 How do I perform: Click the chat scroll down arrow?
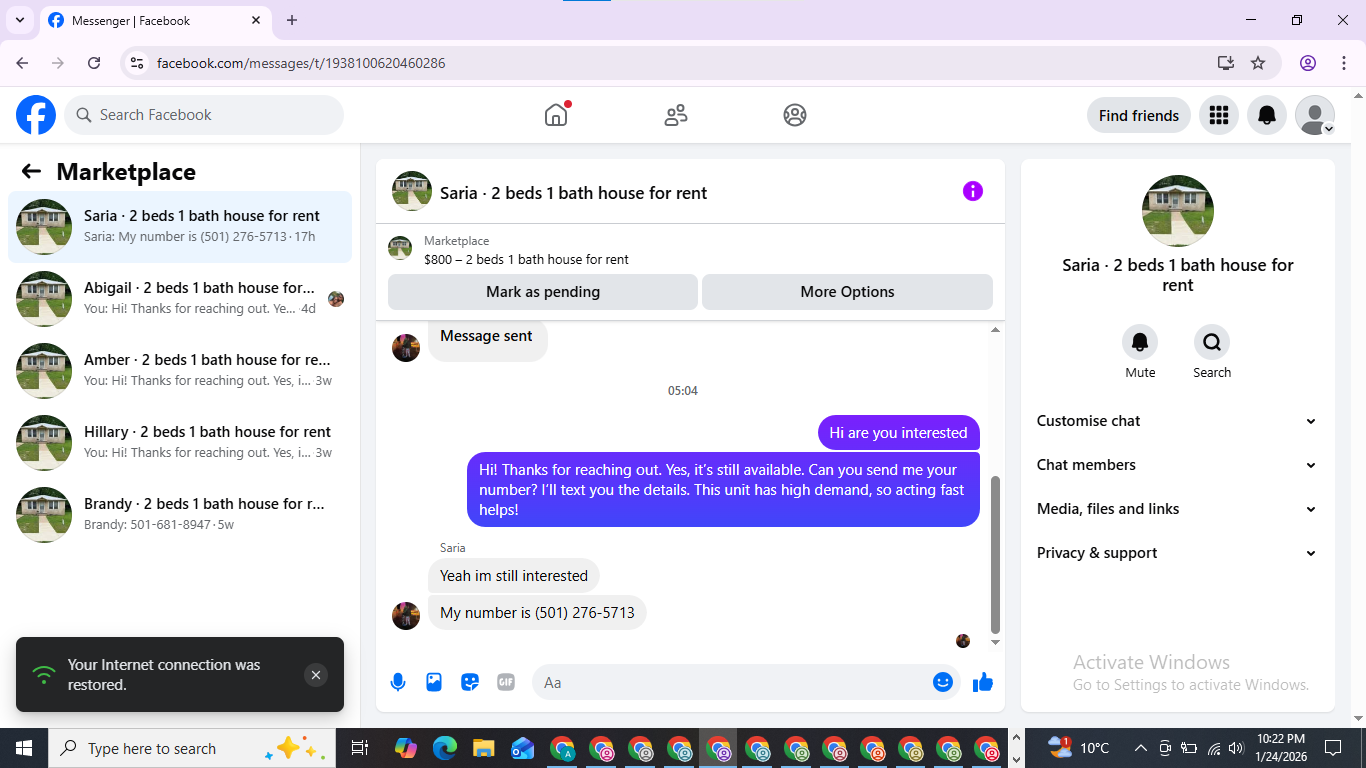(x=995, y=642)
